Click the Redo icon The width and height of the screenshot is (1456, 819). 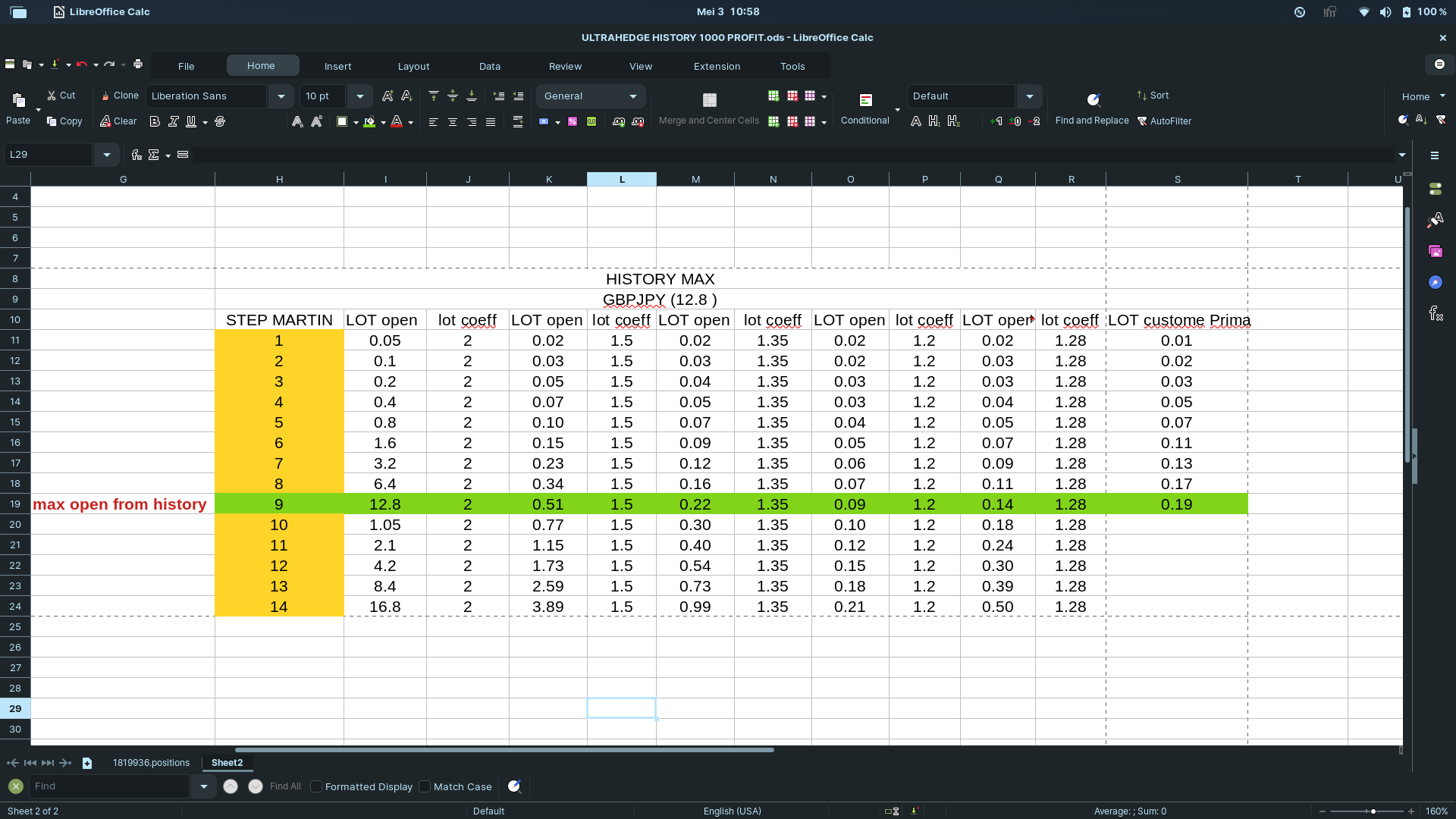pos(109,64)
